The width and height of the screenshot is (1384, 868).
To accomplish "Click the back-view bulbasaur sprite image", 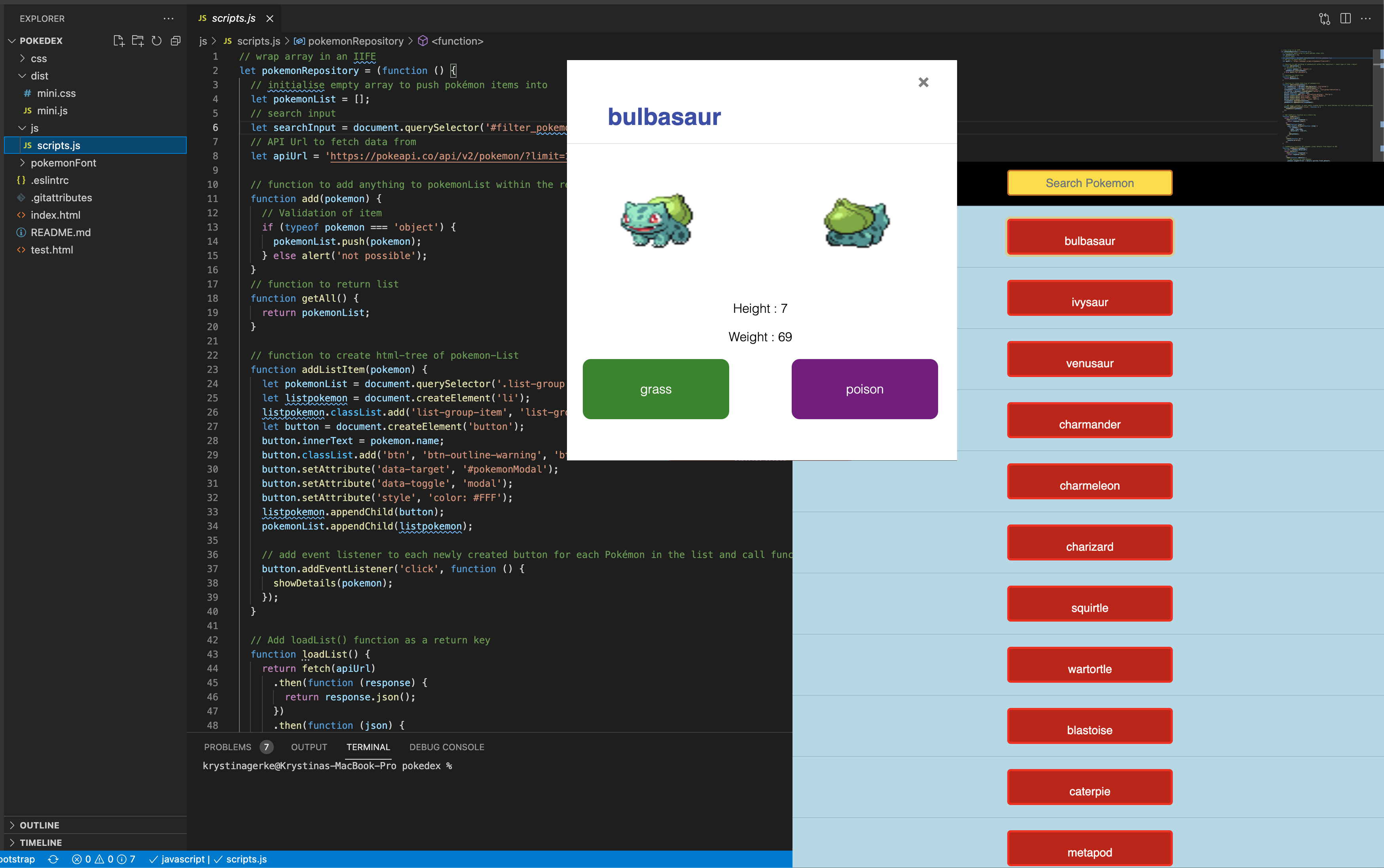I will coord(856,222).
